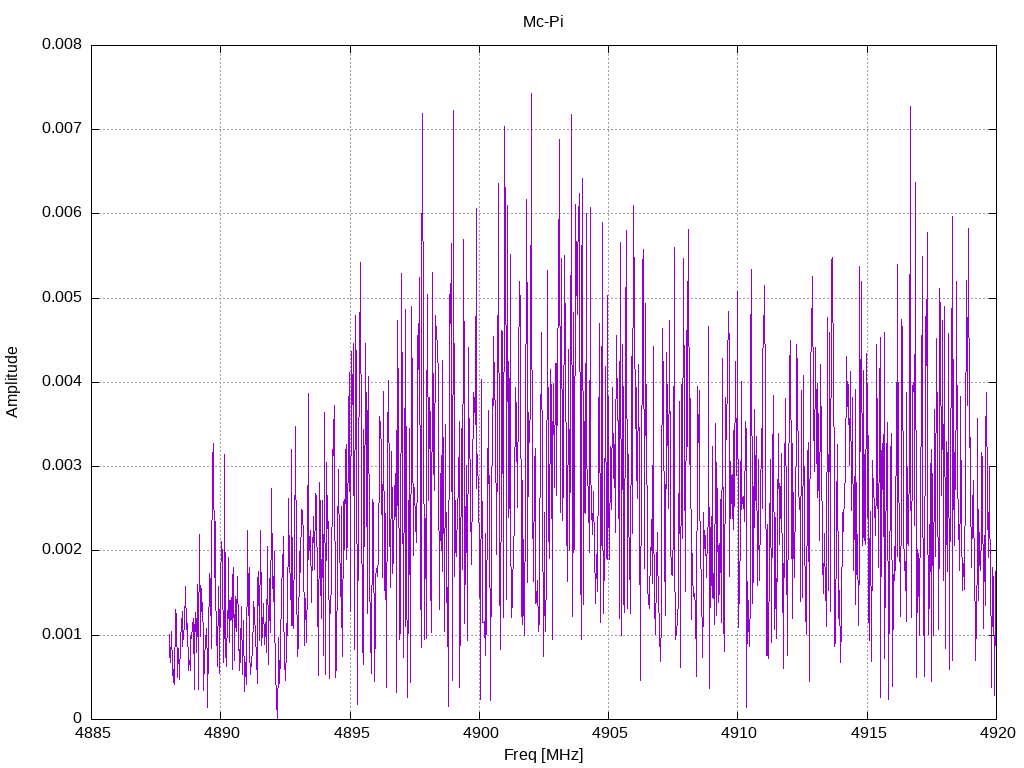Click the x-axis tick label 4910

(738, 733)
